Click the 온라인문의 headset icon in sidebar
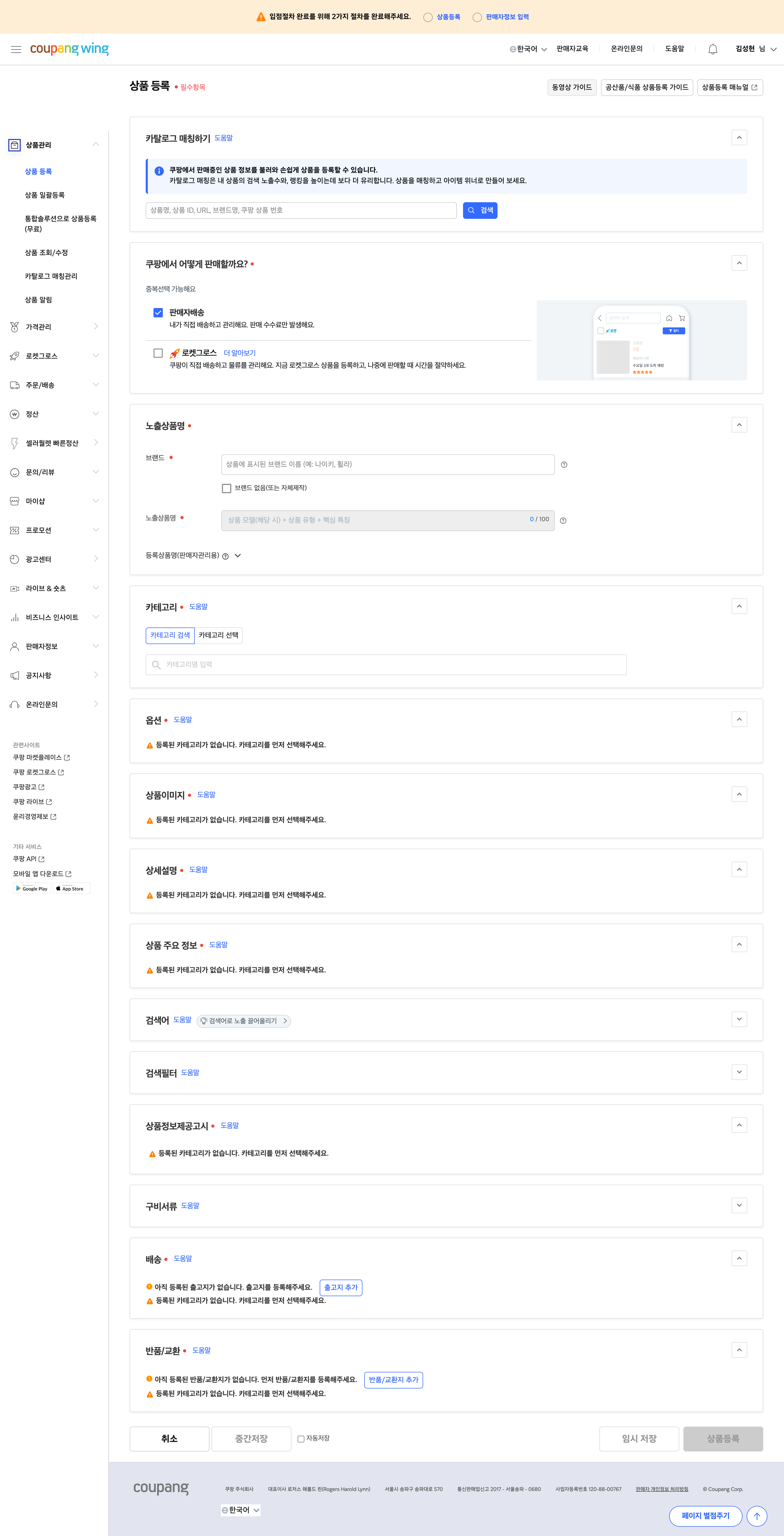The width and height of the screenshot is (784, 1536). [x=14, y=704]
